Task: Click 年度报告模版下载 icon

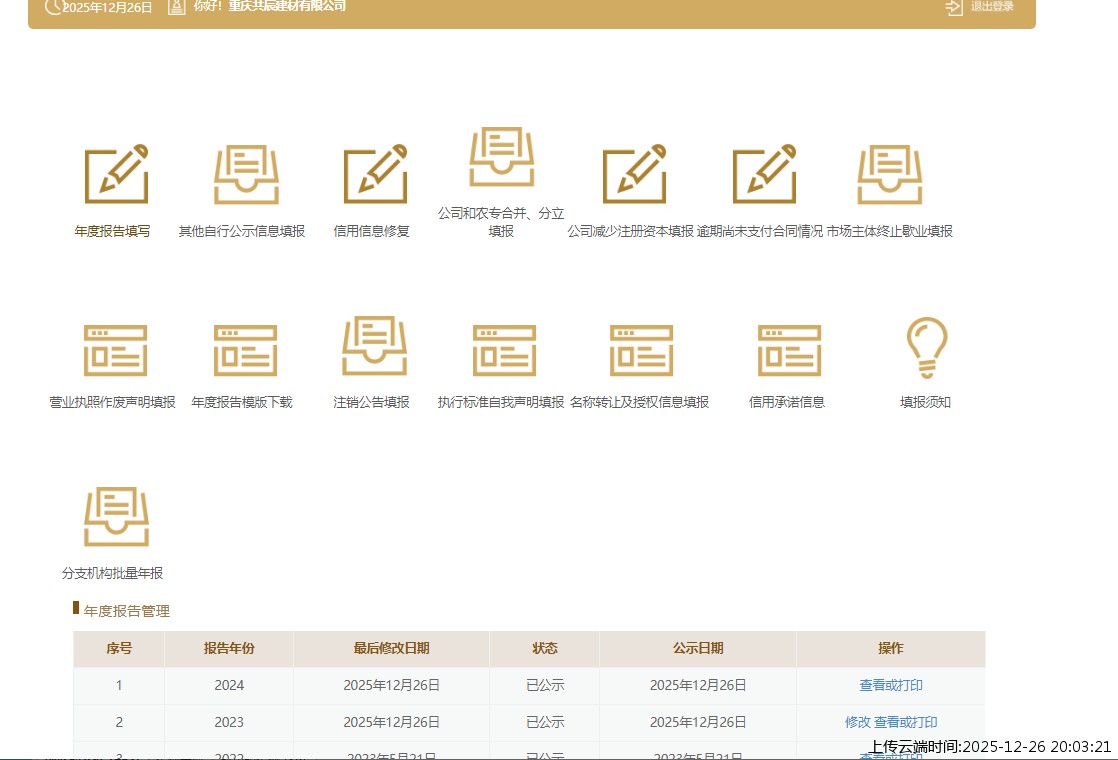Action: click(245, 350)
